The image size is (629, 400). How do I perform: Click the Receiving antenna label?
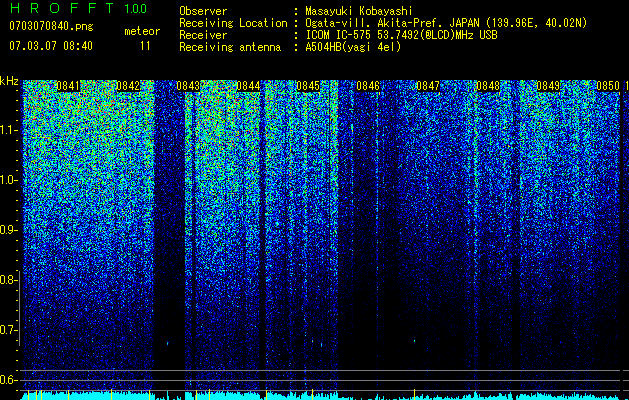pyautogui.click(x=230, y=47)
